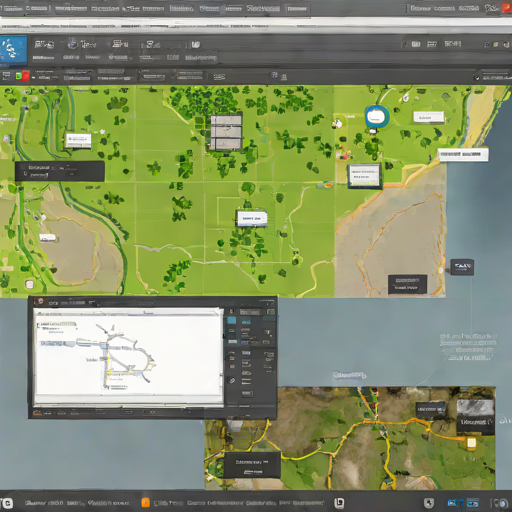Click the gray button at side panel bottom
The width and height of the screenshot is (512, 512).
pyautogui.click(x=247, y=394)
